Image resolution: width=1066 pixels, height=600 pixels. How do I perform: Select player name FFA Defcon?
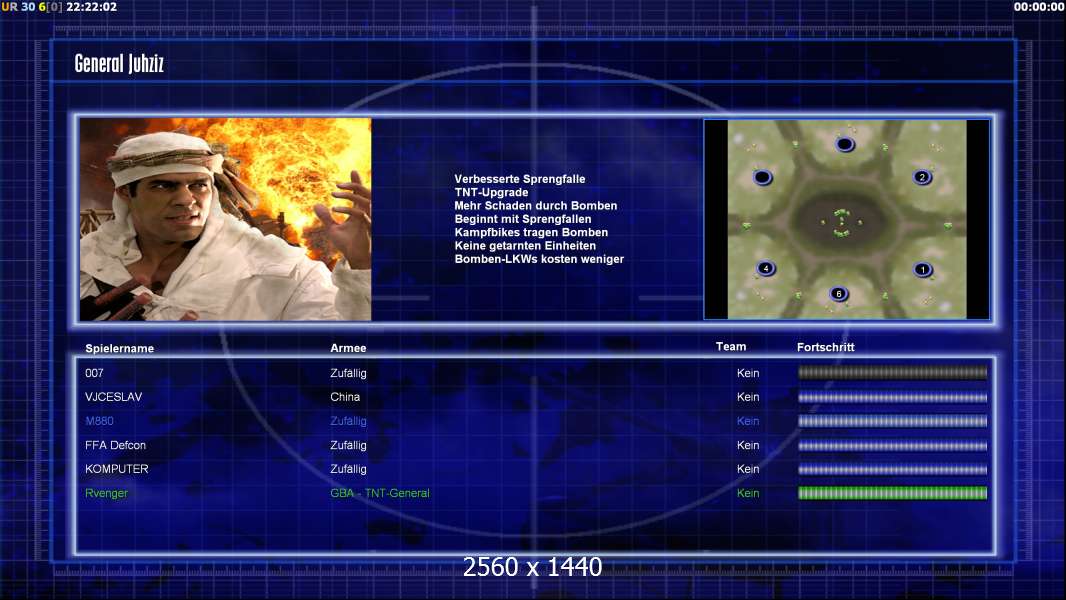click(116, 445)
